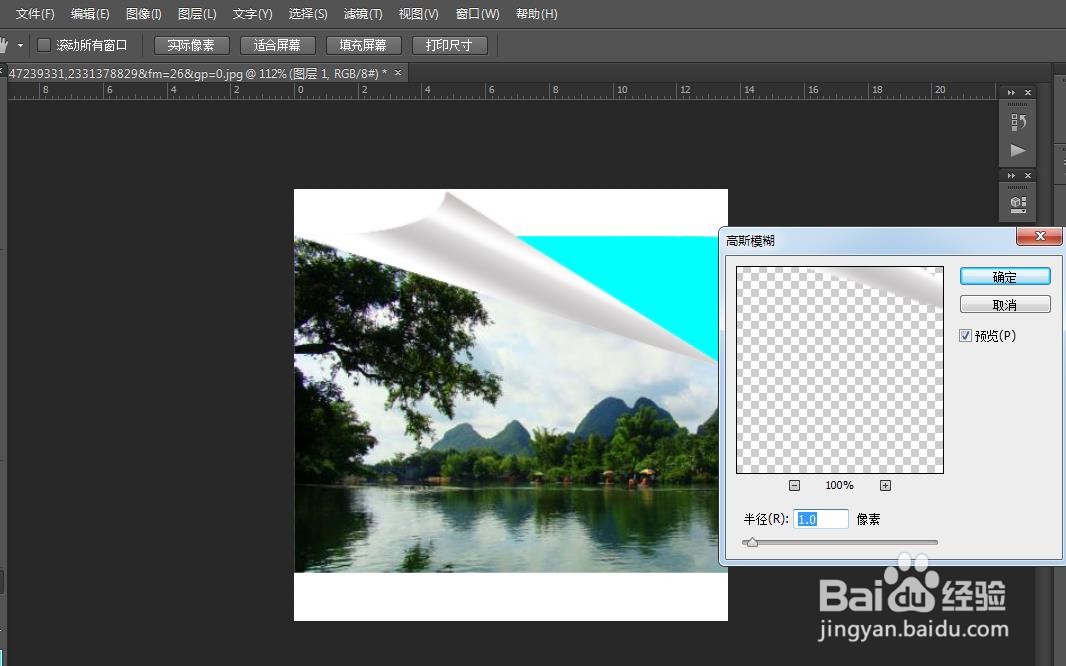Screen dimensions: 1066x666
Task: Zoom in the blur preview with plus icon
Action: (885, 485)
